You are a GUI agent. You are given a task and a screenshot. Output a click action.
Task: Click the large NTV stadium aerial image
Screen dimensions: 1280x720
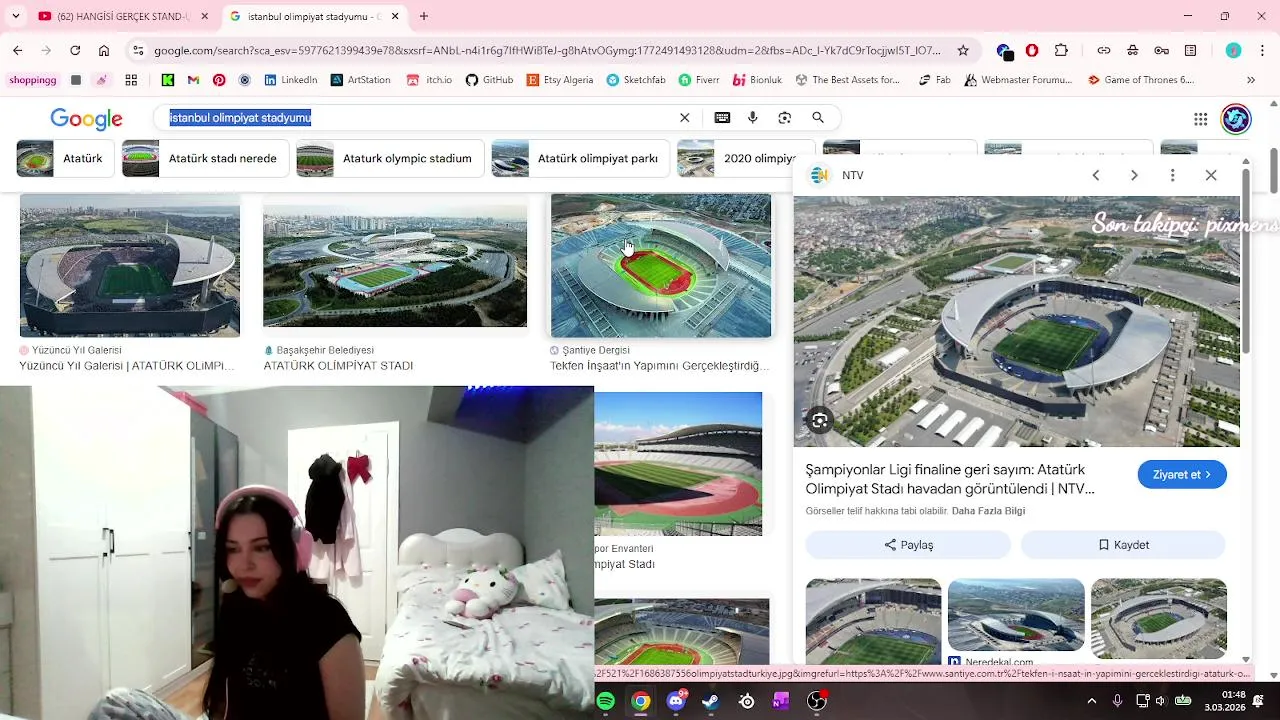[x=1017, y=321]
